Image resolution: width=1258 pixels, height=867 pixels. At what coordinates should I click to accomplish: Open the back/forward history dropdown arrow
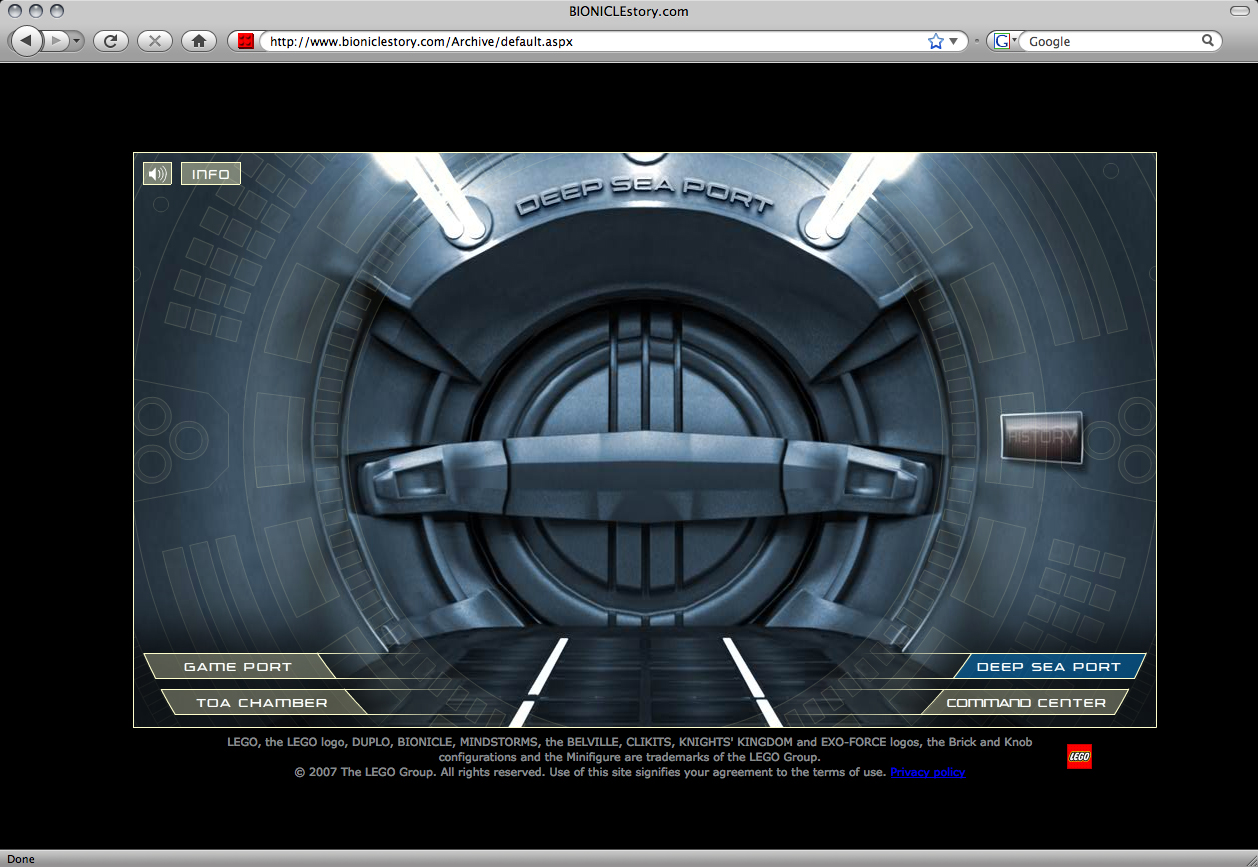pyautogui.click(x=77, y=41)
